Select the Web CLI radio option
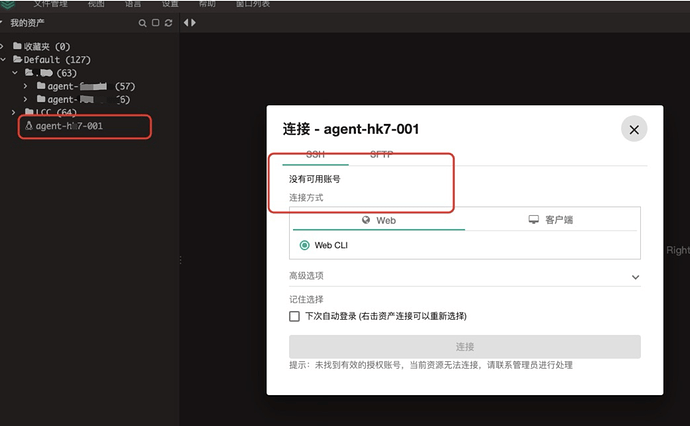690x426 pixels. 305,245
